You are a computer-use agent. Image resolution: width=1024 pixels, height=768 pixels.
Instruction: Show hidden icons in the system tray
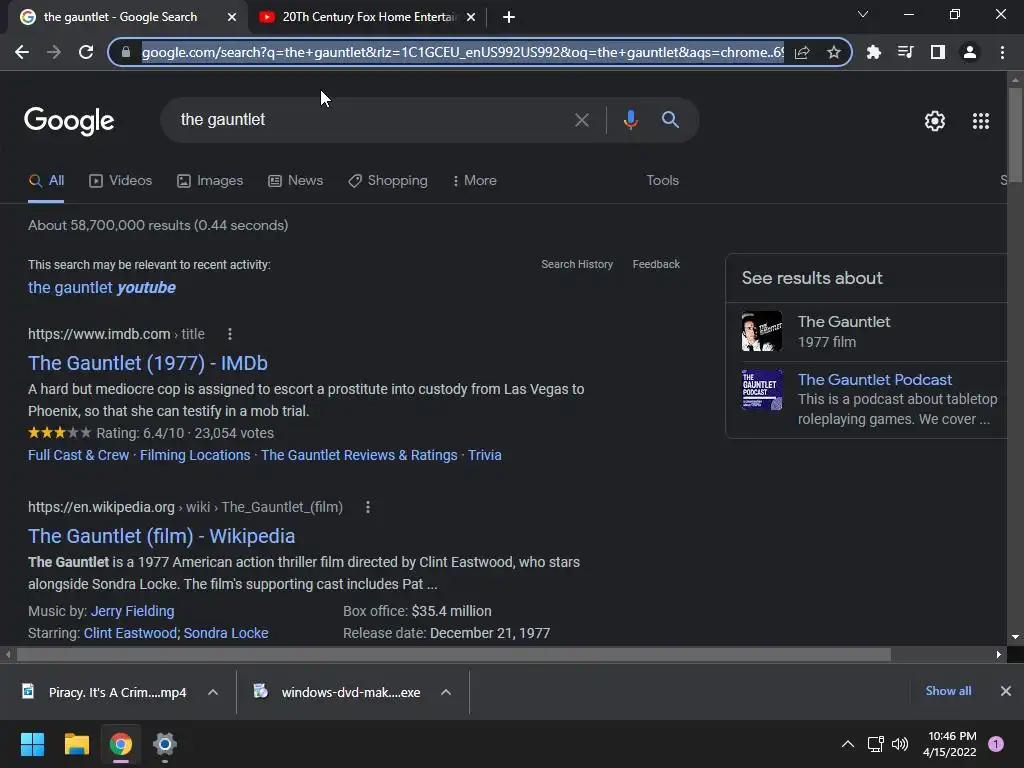click(x=848, y=744)
